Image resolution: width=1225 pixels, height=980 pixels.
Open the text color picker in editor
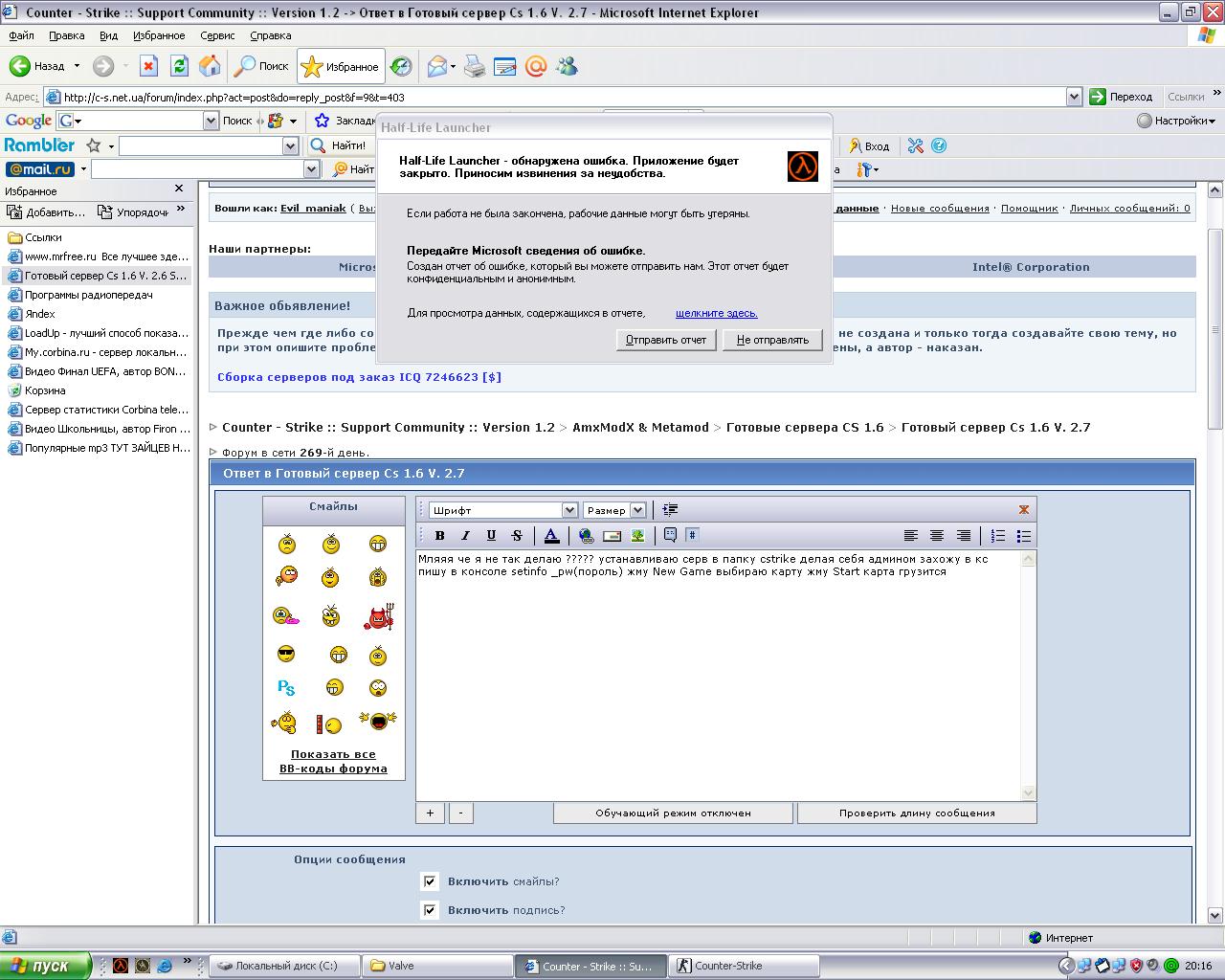pos(551,535)
